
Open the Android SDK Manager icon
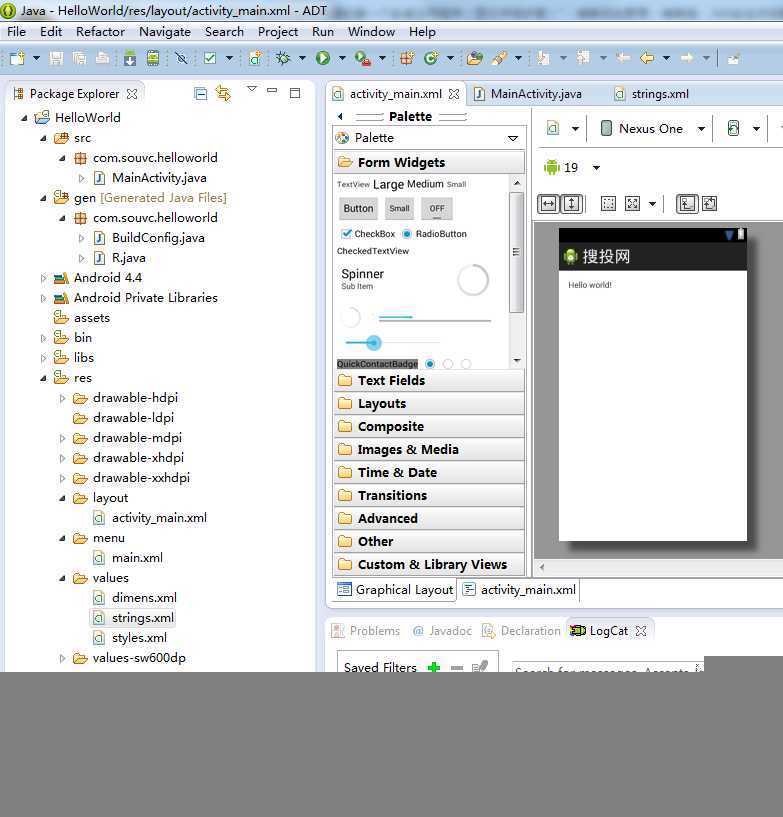point(130,58)
